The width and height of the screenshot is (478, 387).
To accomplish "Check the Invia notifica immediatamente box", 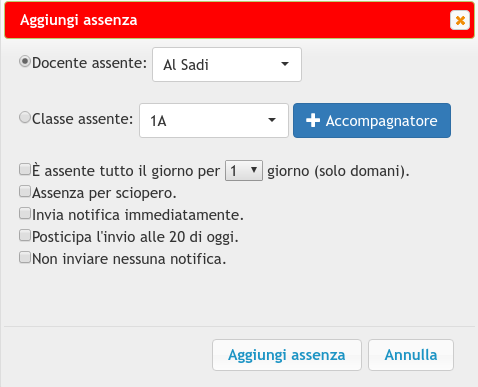I will (25, 213).
